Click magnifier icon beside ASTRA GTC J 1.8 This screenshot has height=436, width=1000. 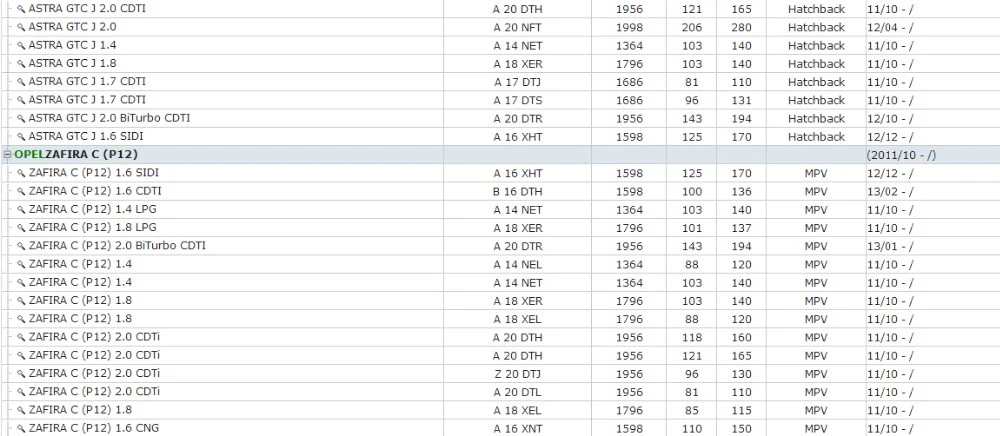point(21,64)
